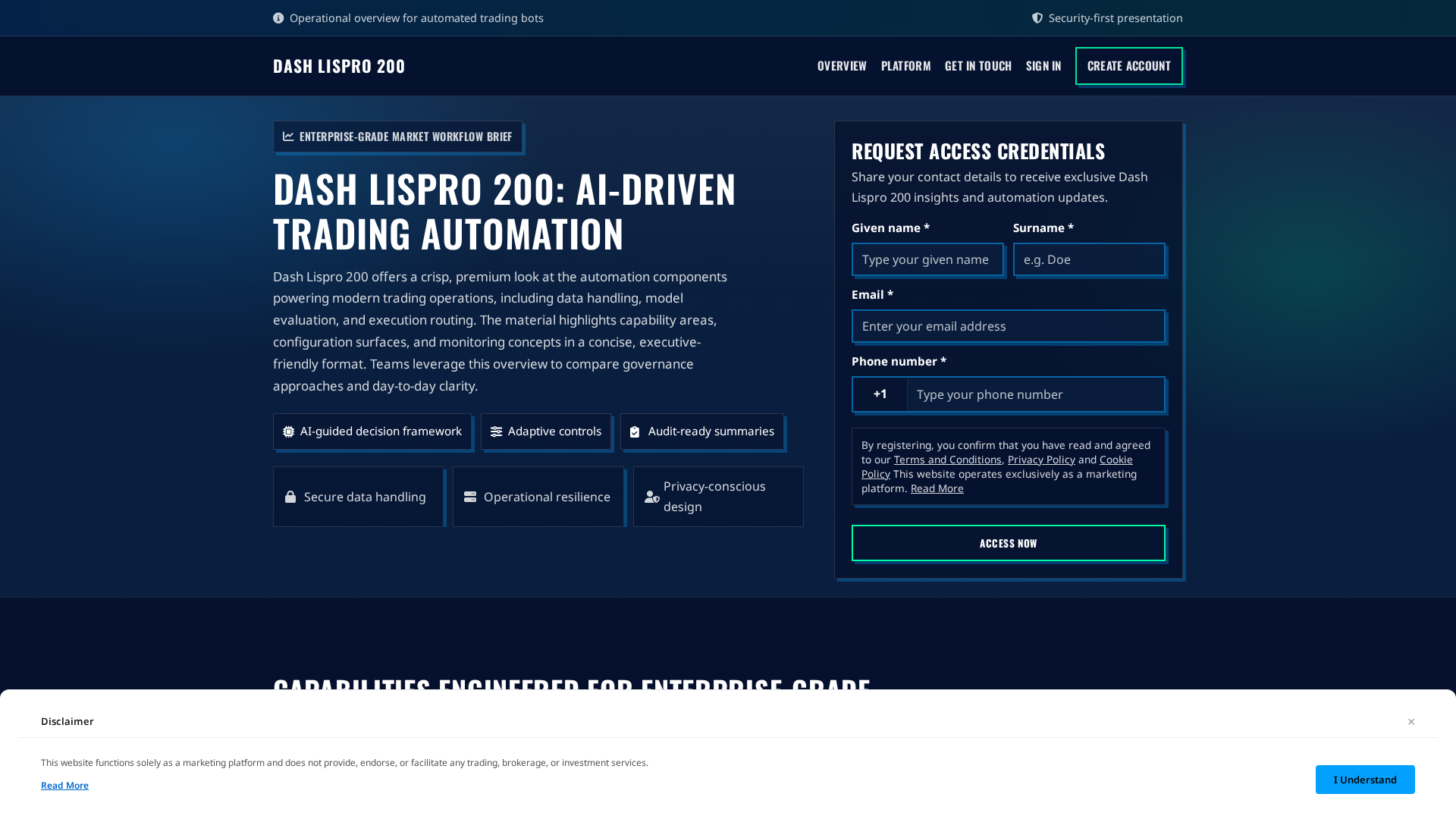Click CREATE ACCOUNT in the header
Viewport: 1456px width, 819px height.
(1128, 66)
